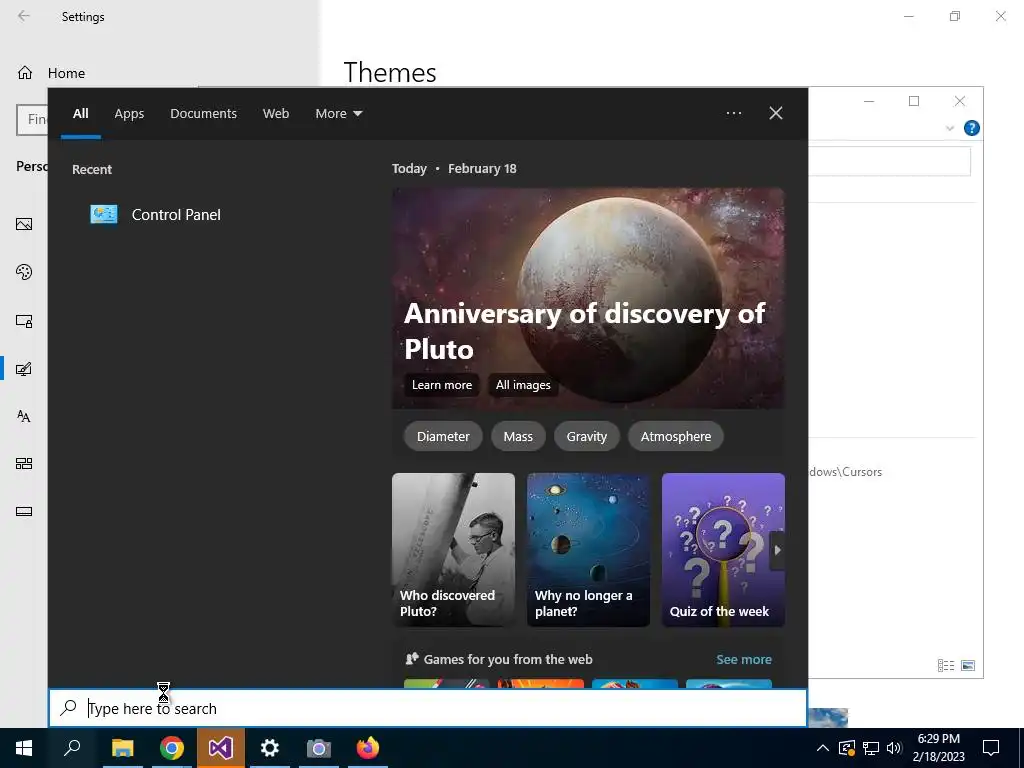Click the security tray icon with warning badge
The image size is (1024, 768).
(x=847, y=748)
